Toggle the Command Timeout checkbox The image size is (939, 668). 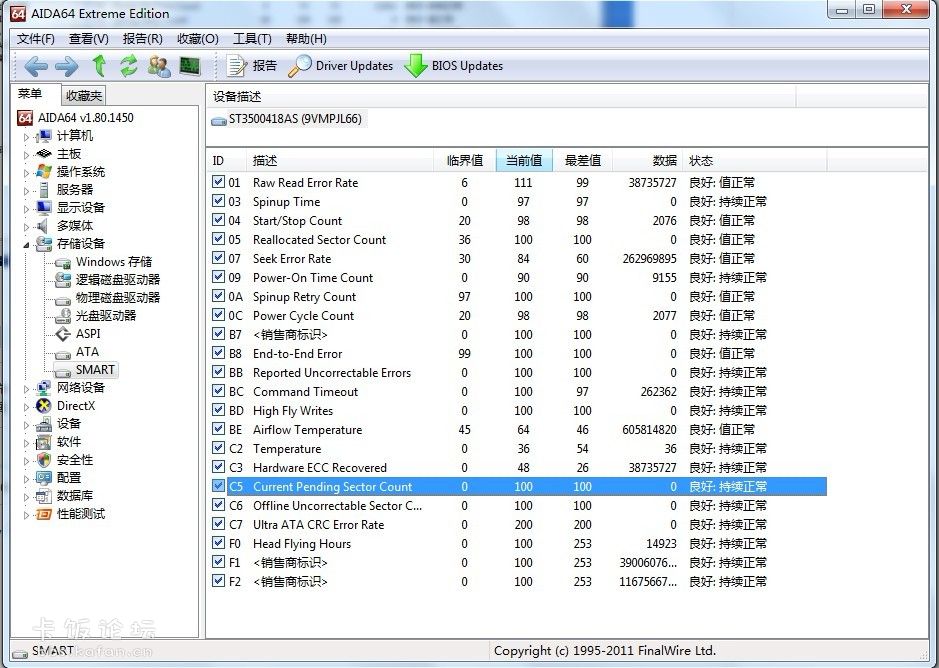coord(219,391)
